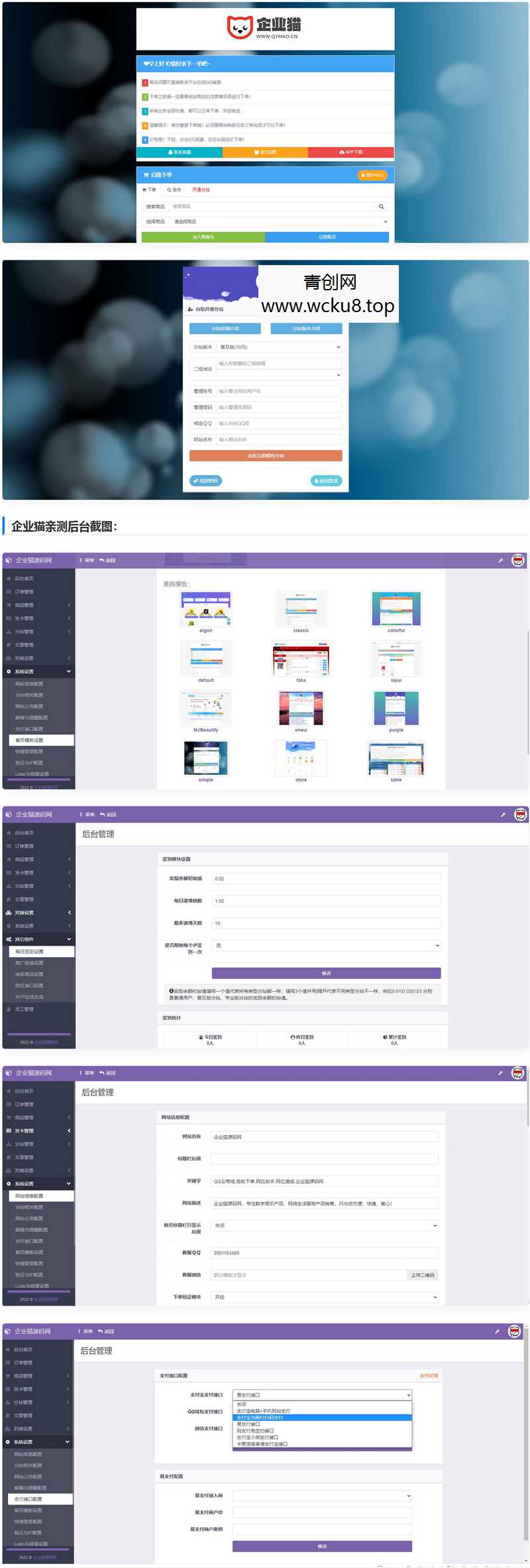Click wrench icon in 支付接口配置 admin header

(x=498, y=1331)
